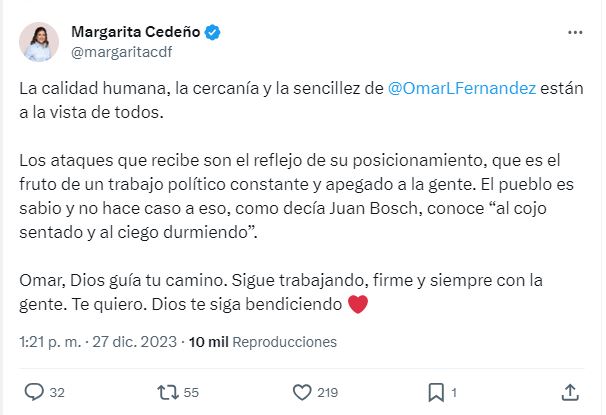Click the 32 replies count
Image resolution: width=606 pixels, height=415 pixels.
57,392
